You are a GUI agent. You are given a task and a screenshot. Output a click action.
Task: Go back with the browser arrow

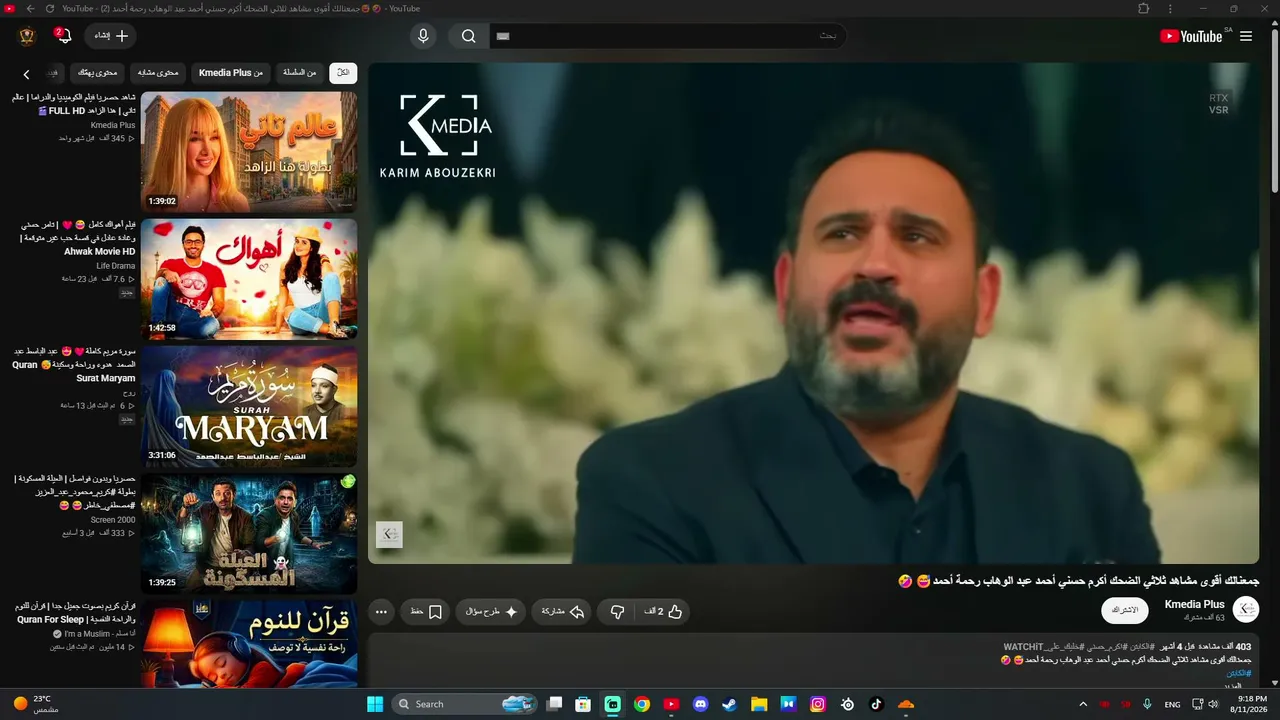coord(30,8)
